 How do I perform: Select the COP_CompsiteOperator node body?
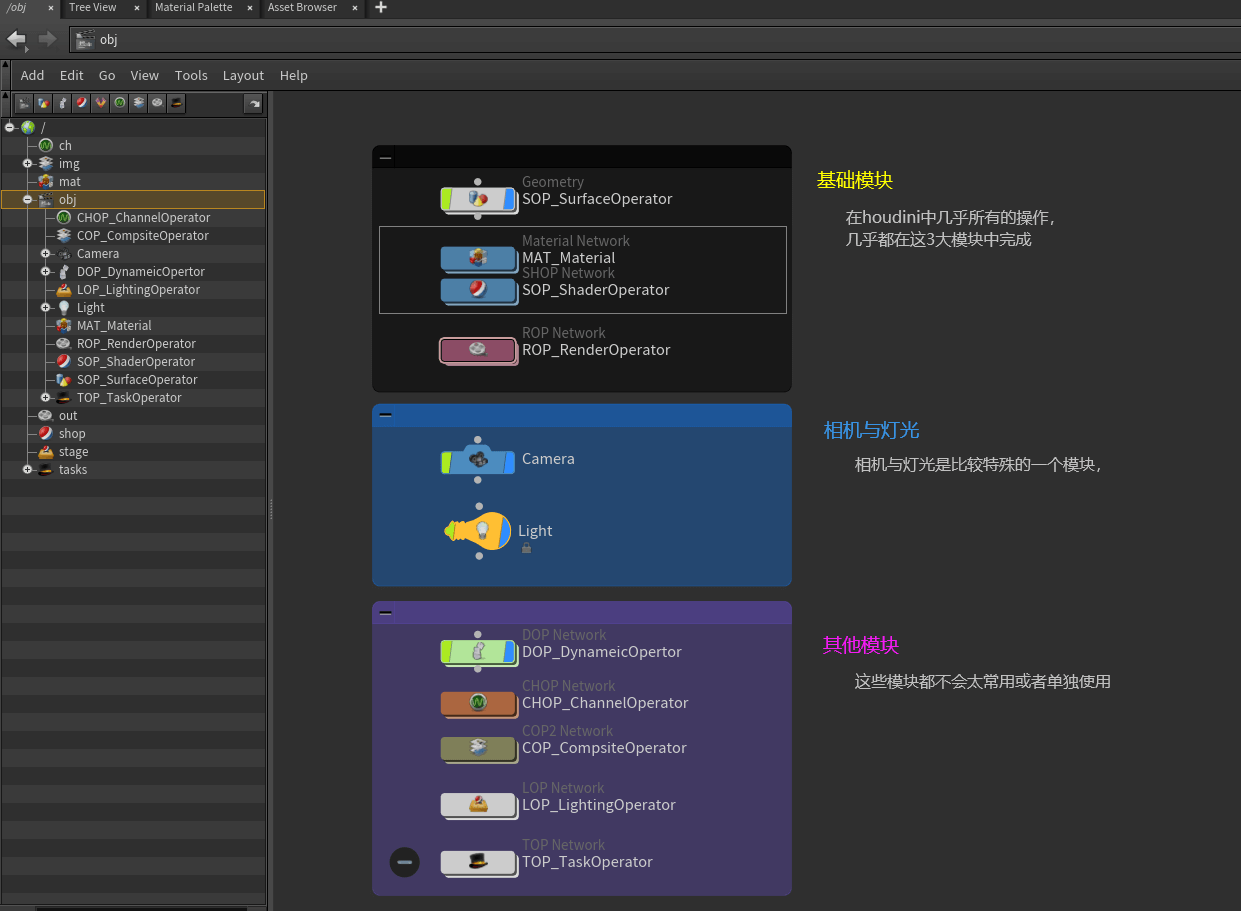tap(478, 748)
